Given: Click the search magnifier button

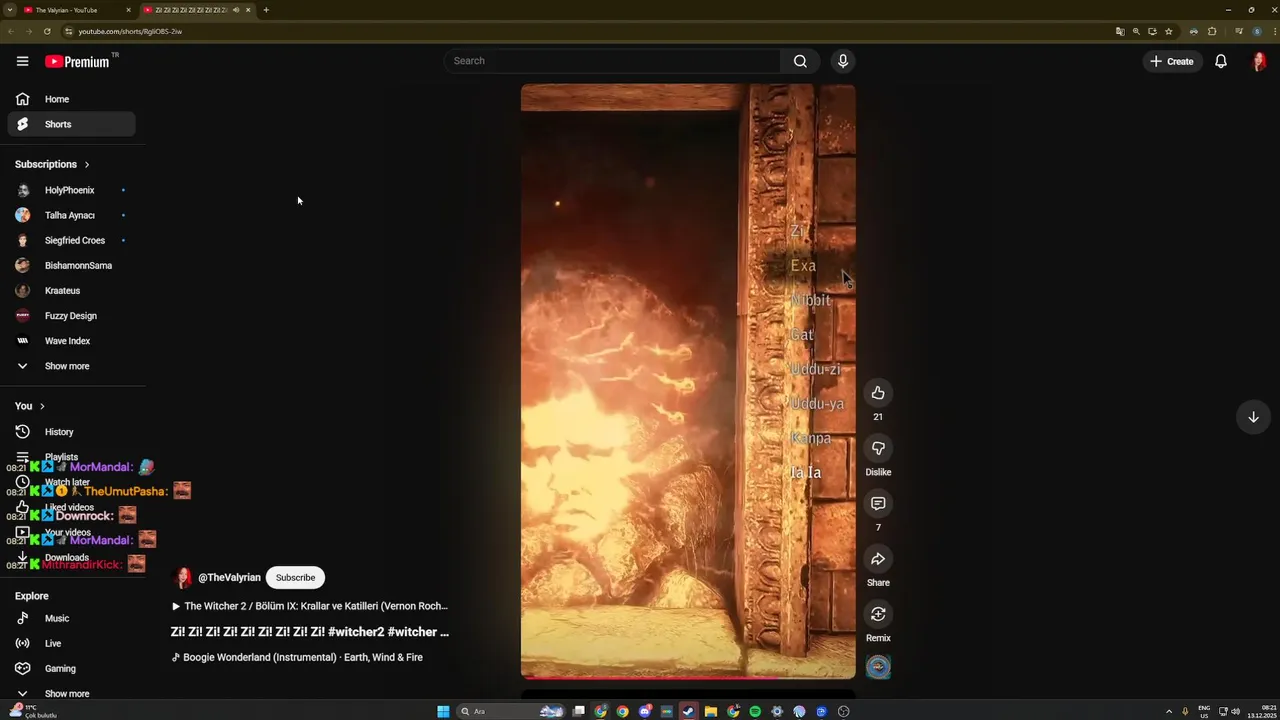Looking at the screenshot, I should (x=800, y=61).
